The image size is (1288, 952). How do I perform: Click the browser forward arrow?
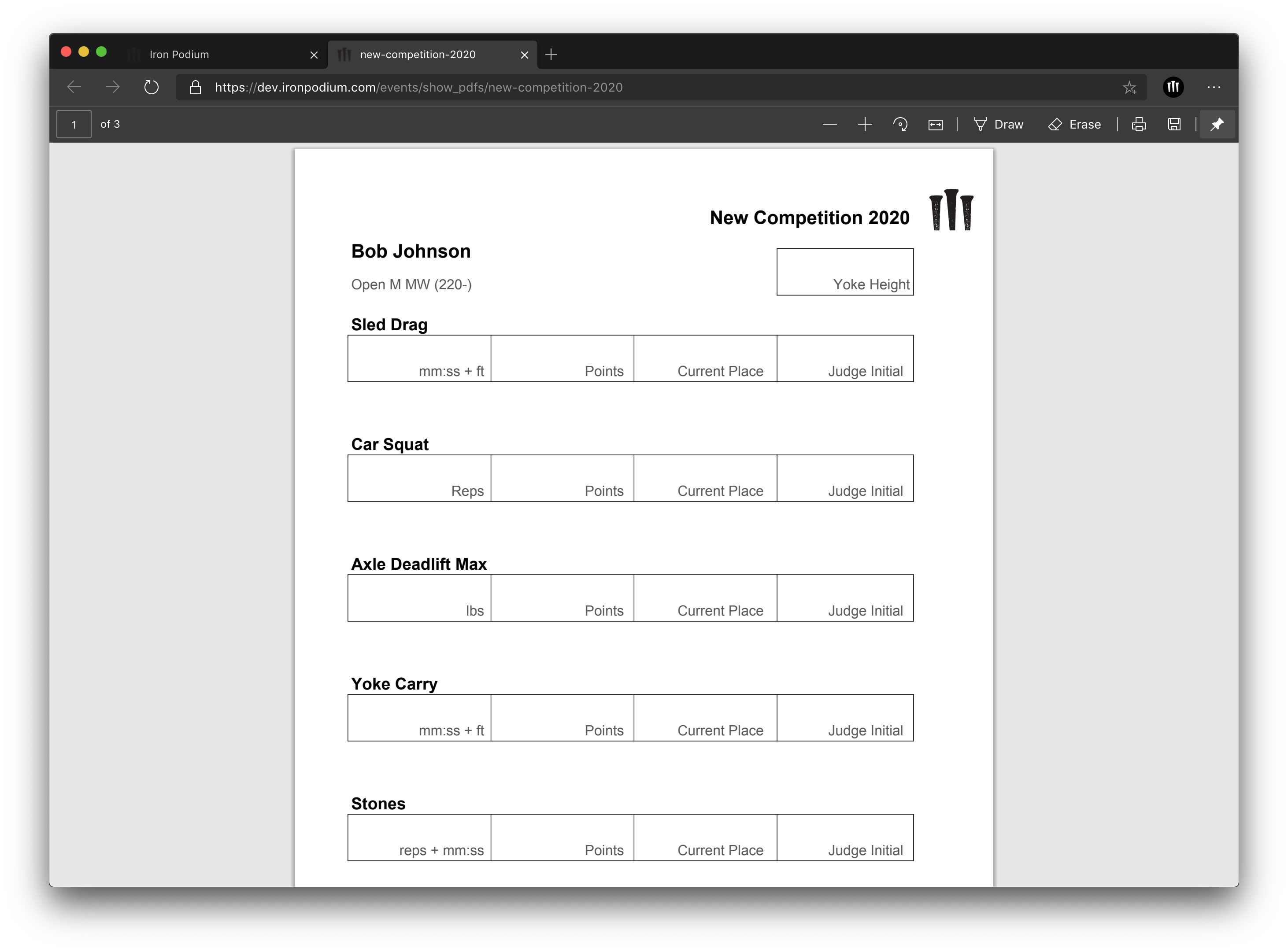point(112,87)
